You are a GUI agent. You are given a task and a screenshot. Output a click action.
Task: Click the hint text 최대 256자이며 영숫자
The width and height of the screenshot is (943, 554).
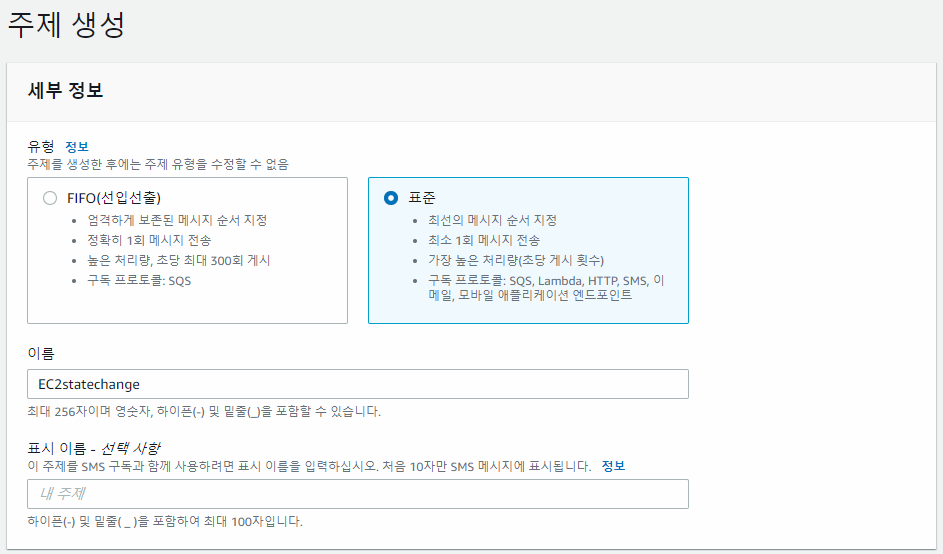tap(204, 411)
